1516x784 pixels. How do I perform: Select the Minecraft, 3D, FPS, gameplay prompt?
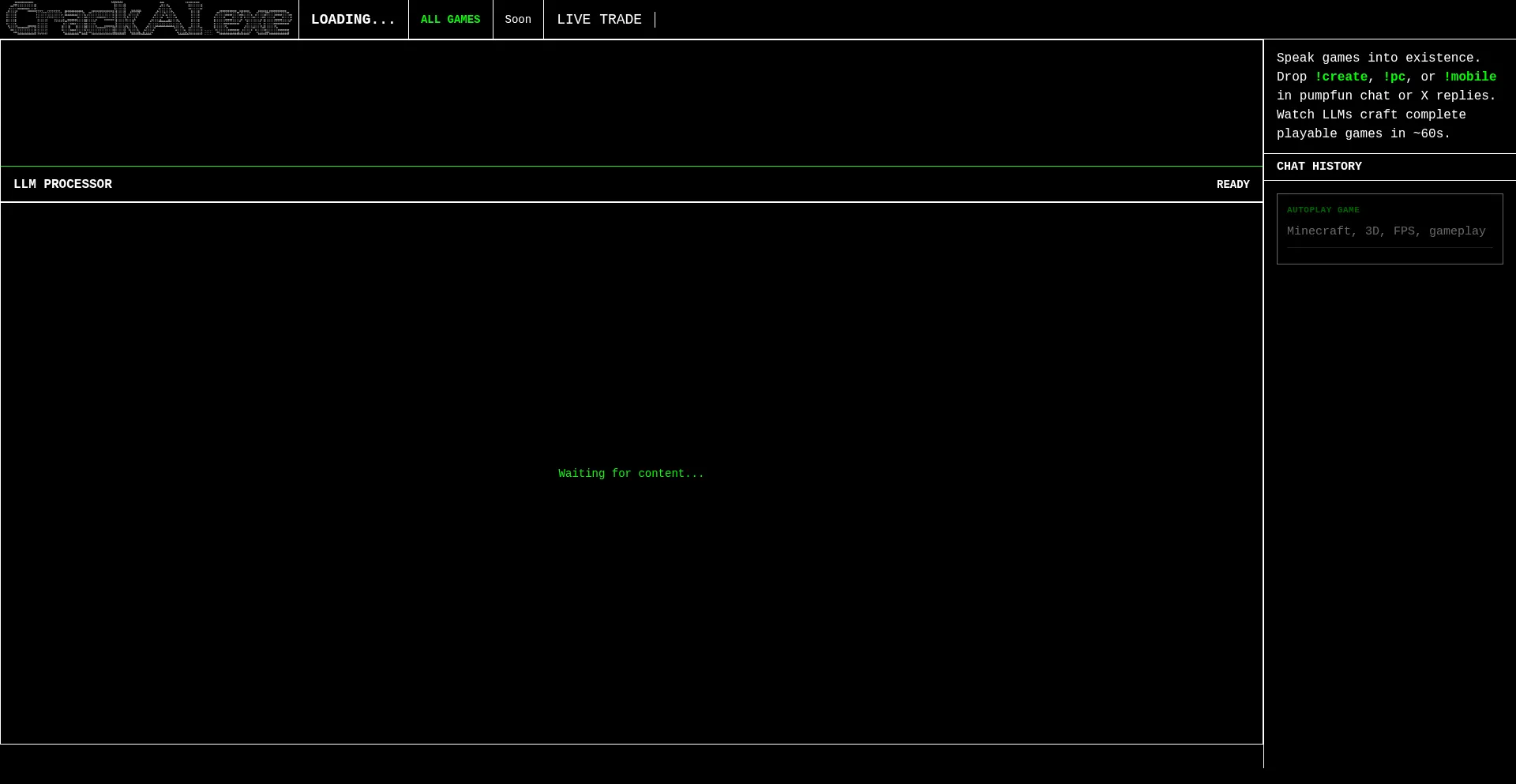point(1386,231)
